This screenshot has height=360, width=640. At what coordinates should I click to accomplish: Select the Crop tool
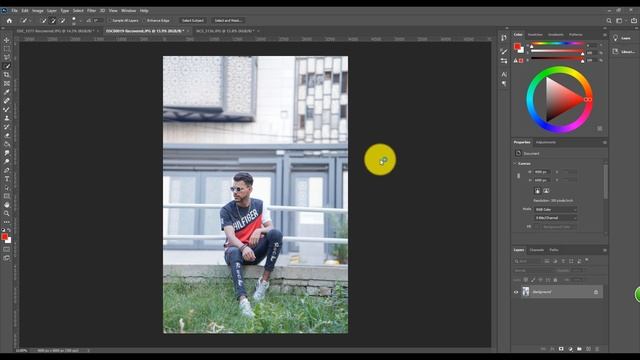point(7,75)
